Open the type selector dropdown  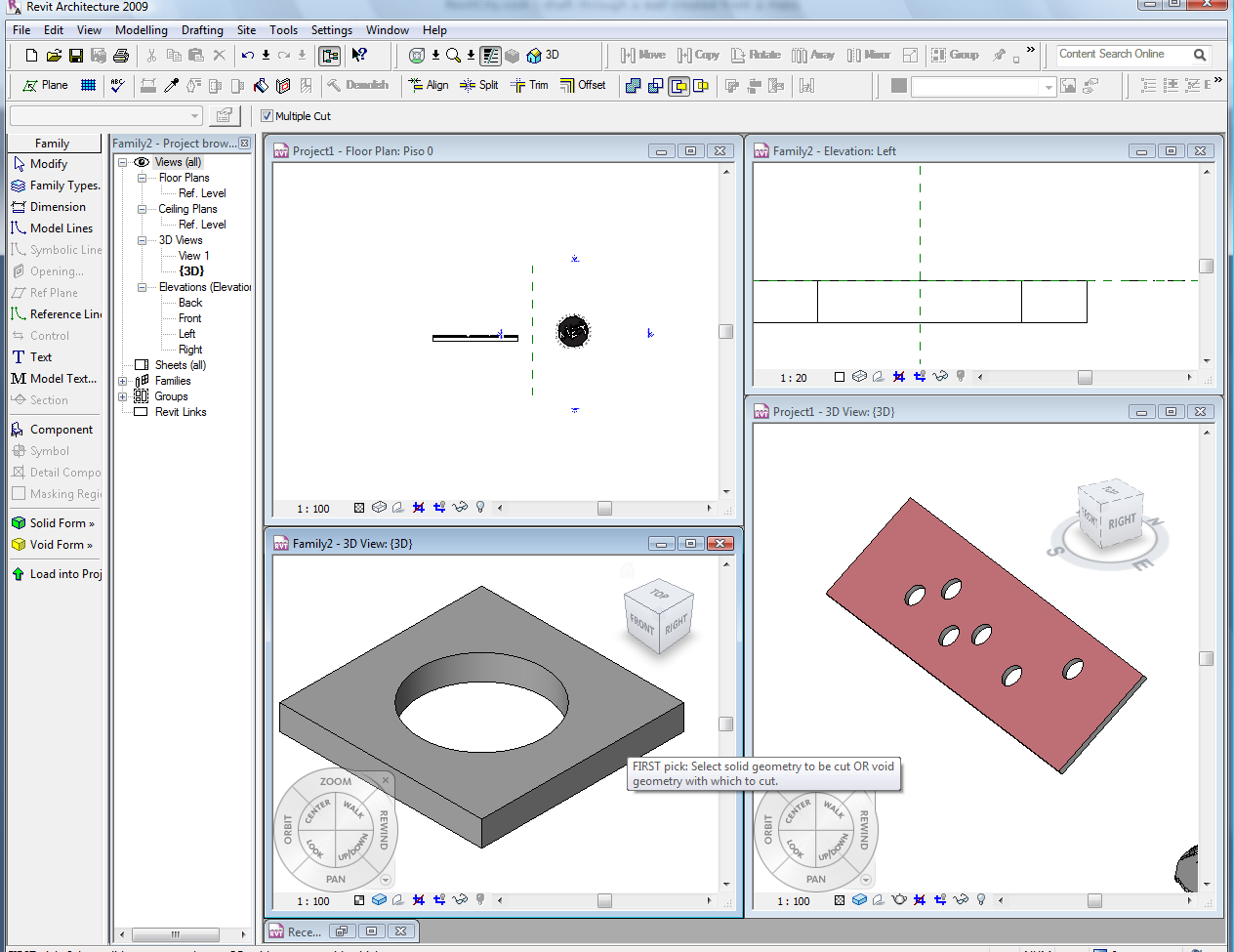click(x=194, y=116)
